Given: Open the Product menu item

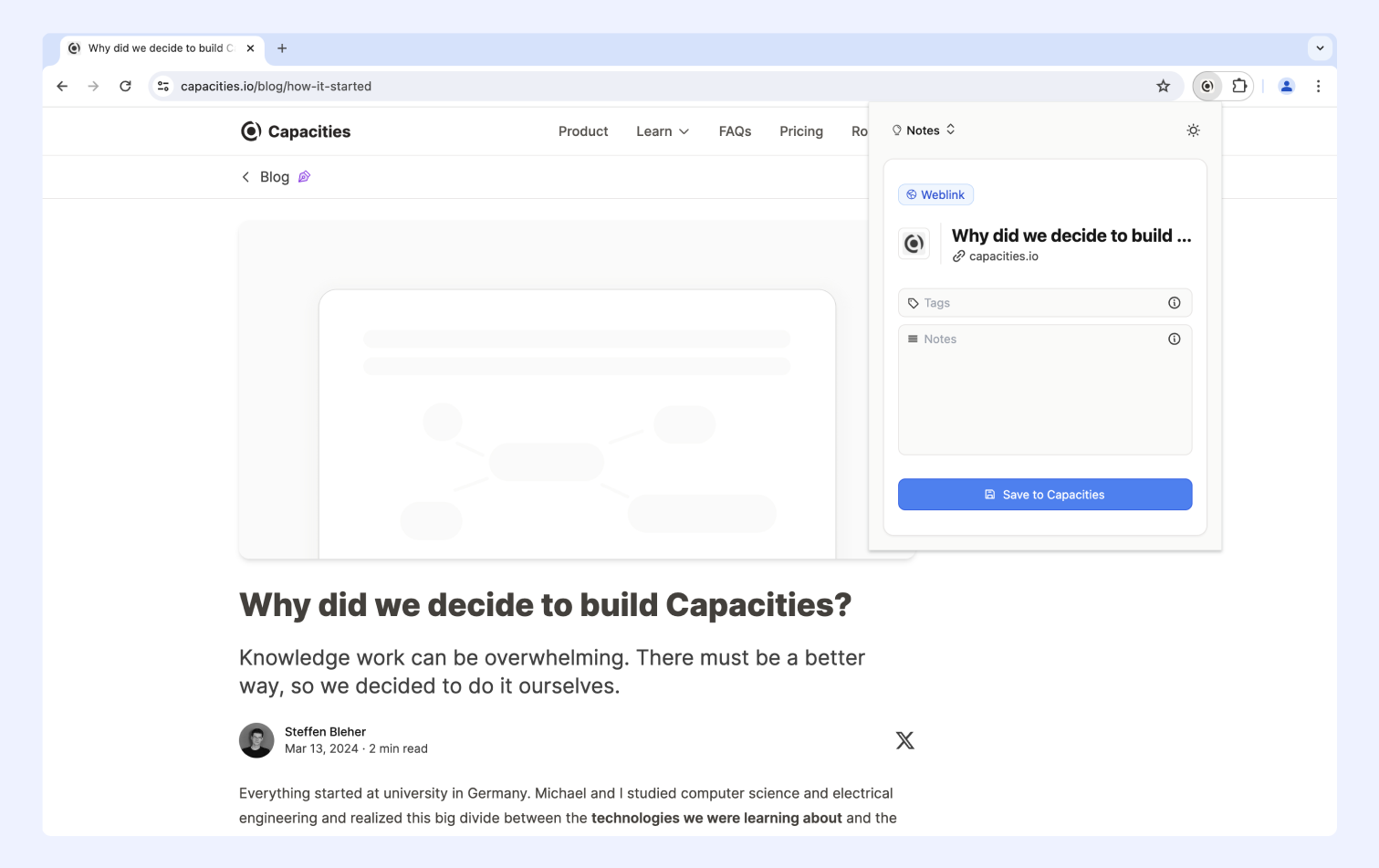Looking at the screenshot, I should (583, 131).
